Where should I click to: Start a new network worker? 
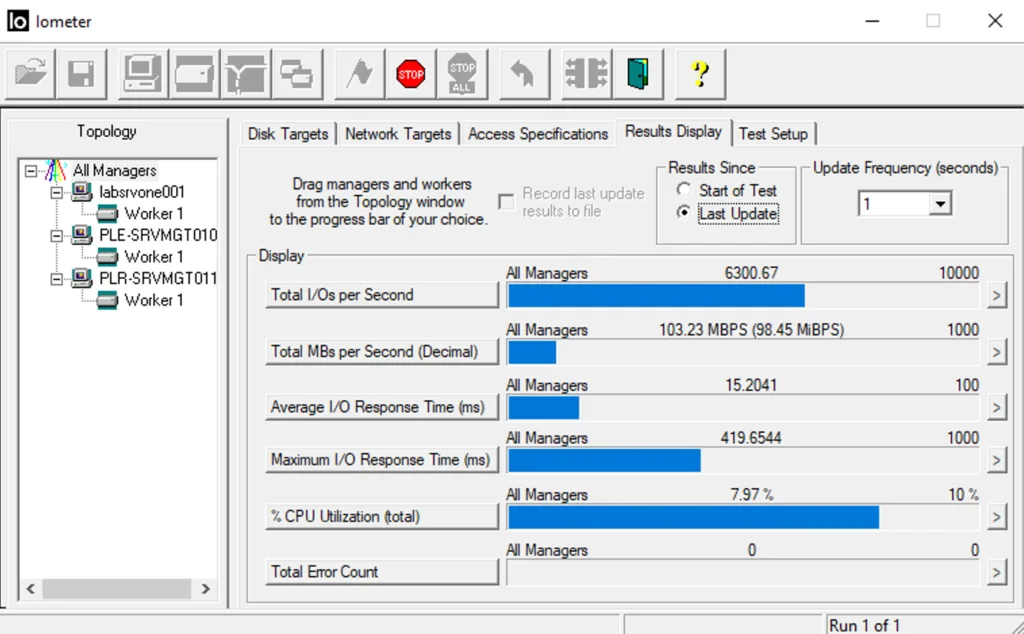click(246, 74)
